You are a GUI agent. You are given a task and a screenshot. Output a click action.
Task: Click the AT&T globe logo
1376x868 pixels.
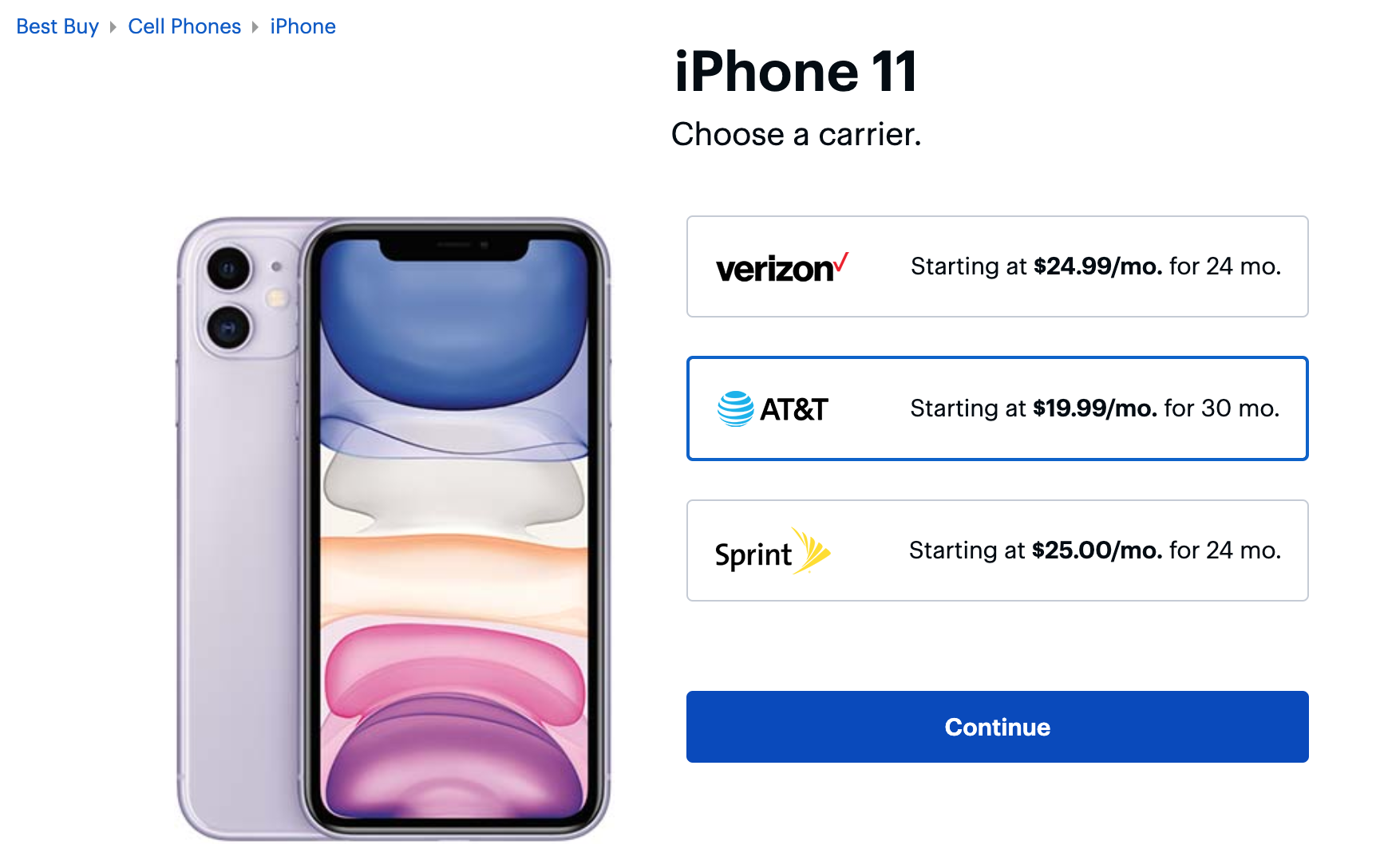(x=735, y=408)
